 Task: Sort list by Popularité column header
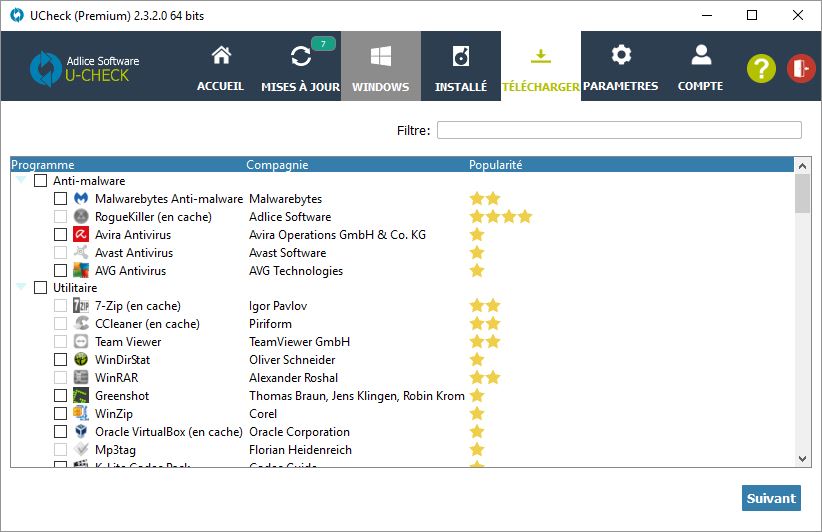(x=496, y=165)
